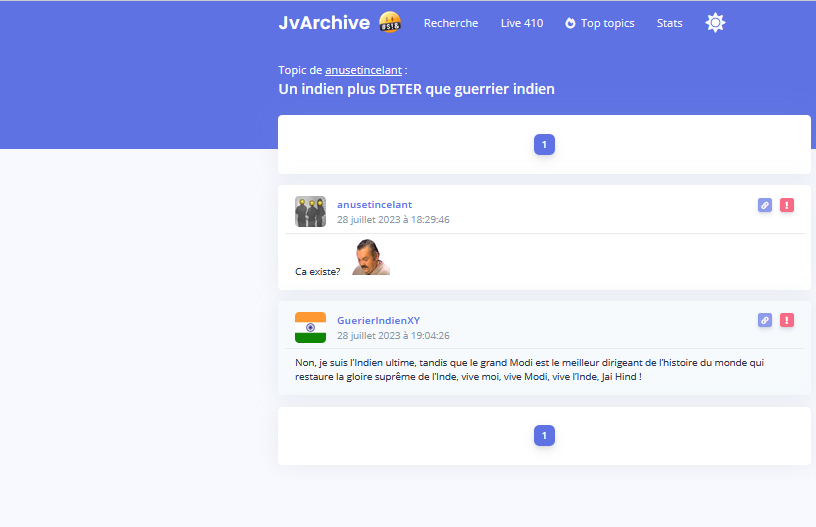The image size is (816, 527).
Task: Click the JvArchive logo text
Action: click(x=324, y=23)
